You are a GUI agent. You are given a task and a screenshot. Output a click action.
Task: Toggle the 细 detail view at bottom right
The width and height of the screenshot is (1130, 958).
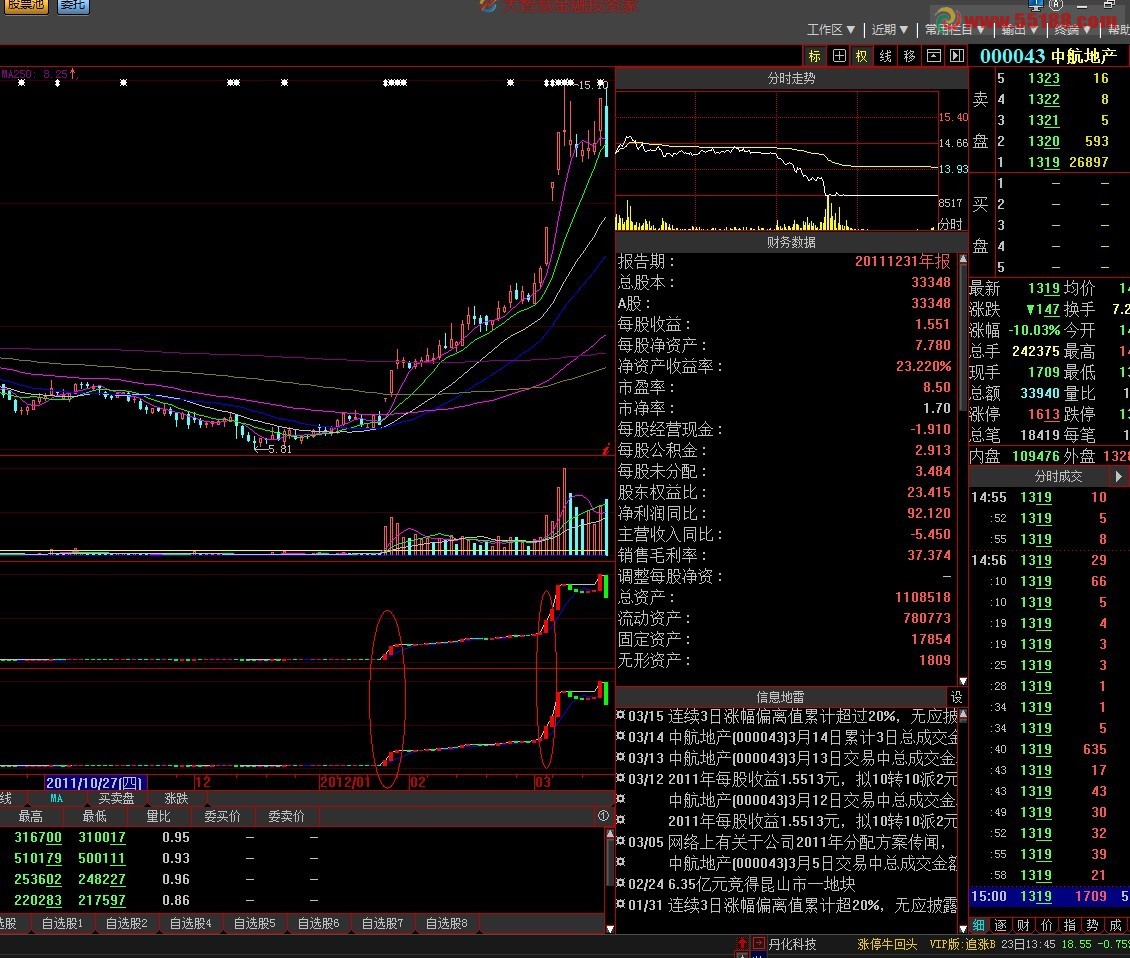978,925
